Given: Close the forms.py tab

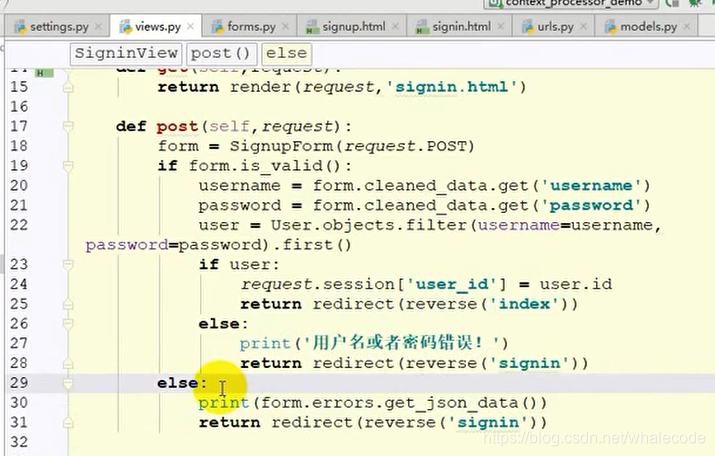Looking at the screenshot, I should 285,27.
